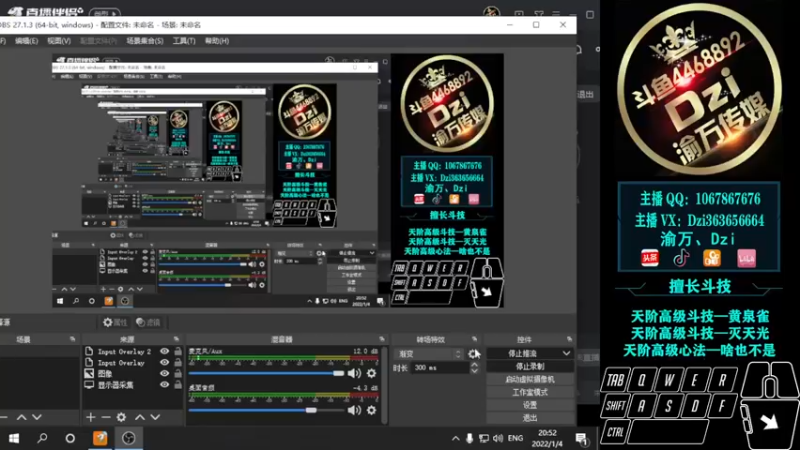Enable 工作室模式 studio mode

coord(530,392)
